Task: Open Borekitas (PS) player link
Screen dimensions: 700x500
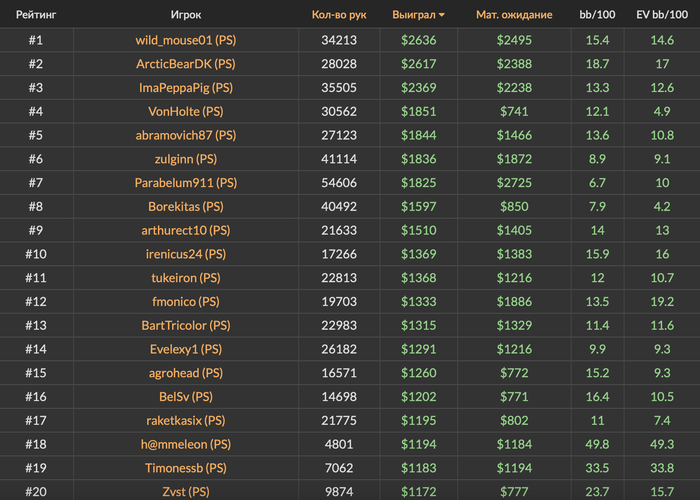Action: coord(185,207)
